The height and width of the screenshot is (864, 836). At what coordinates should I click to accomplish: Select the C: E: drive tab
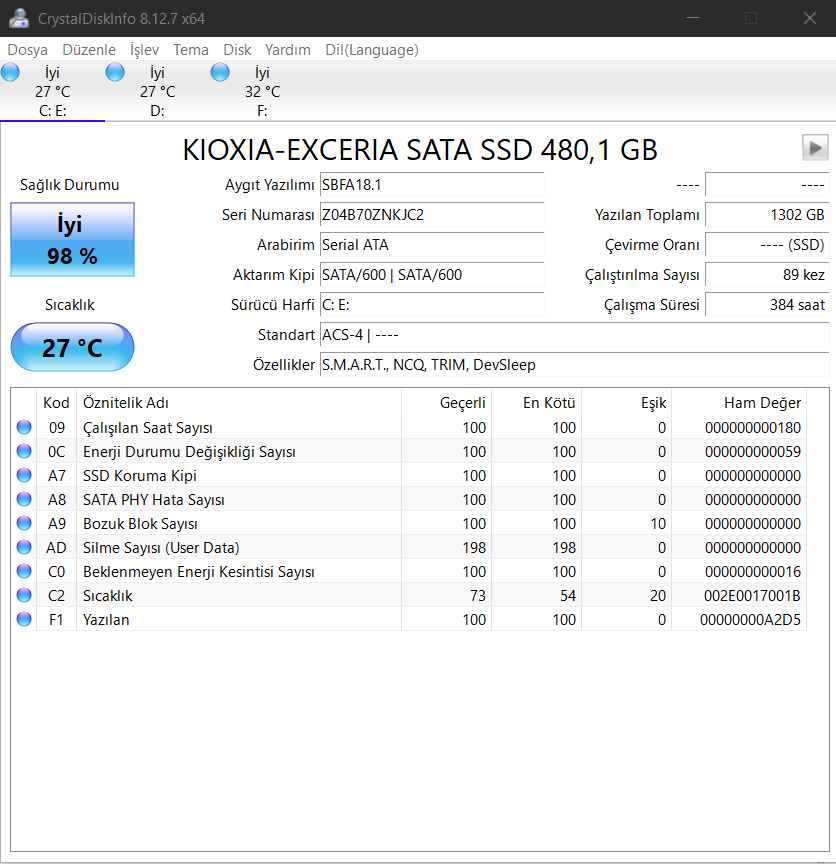pos(52,91)
